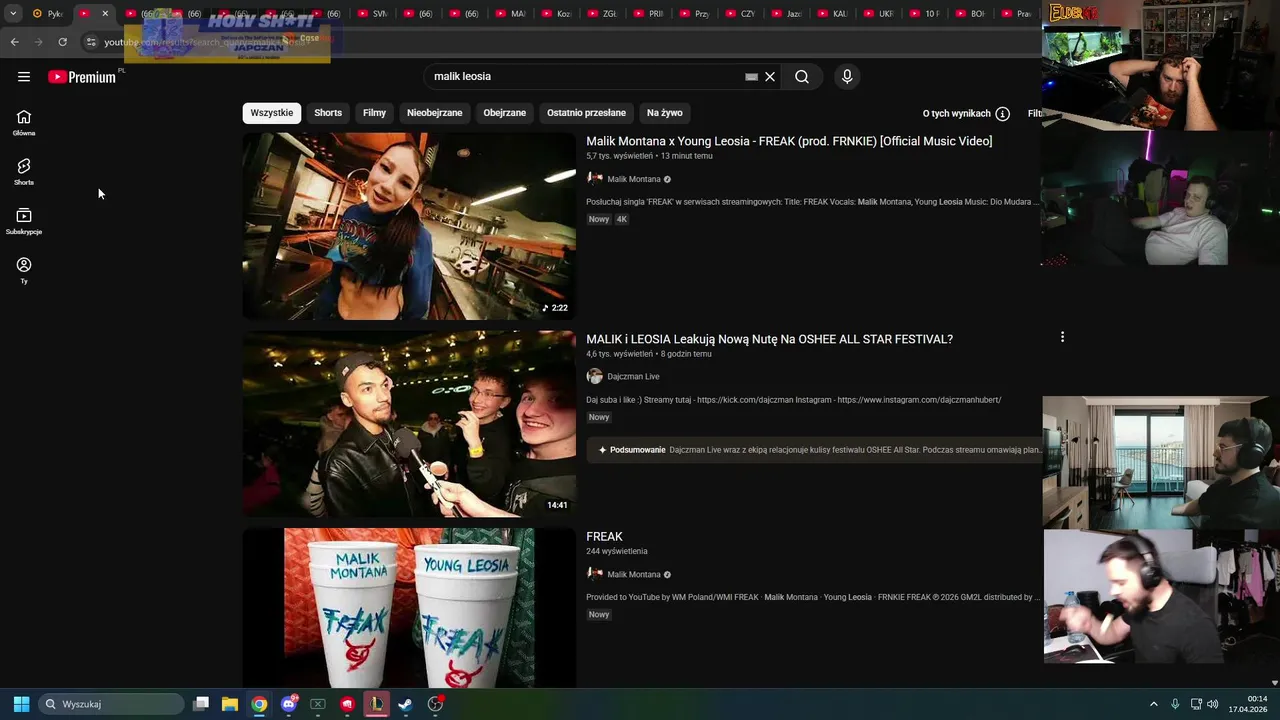Clear the search query with X icon
The width and height of the screenshot is (1280, 720).
click(770, 77)
